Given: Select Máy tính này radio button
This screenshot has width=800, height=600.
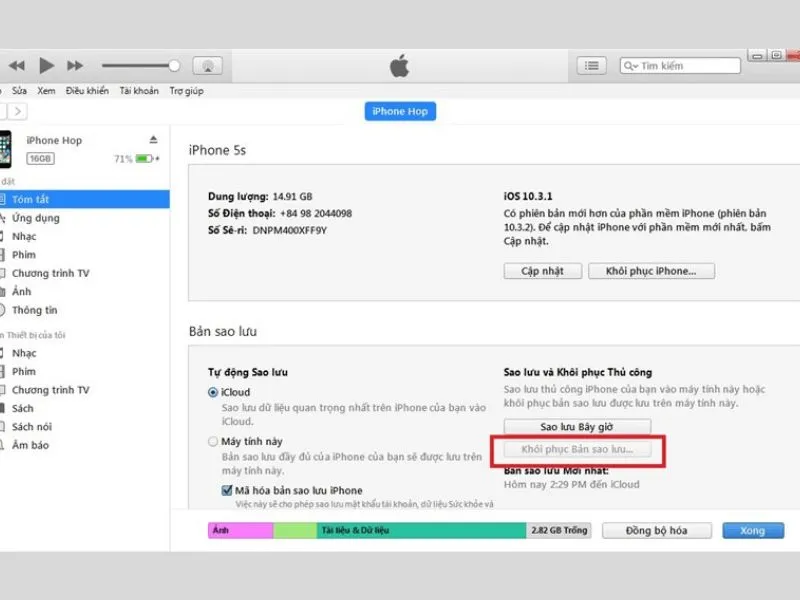Looking at the screenshot, I should pos(213,441).
